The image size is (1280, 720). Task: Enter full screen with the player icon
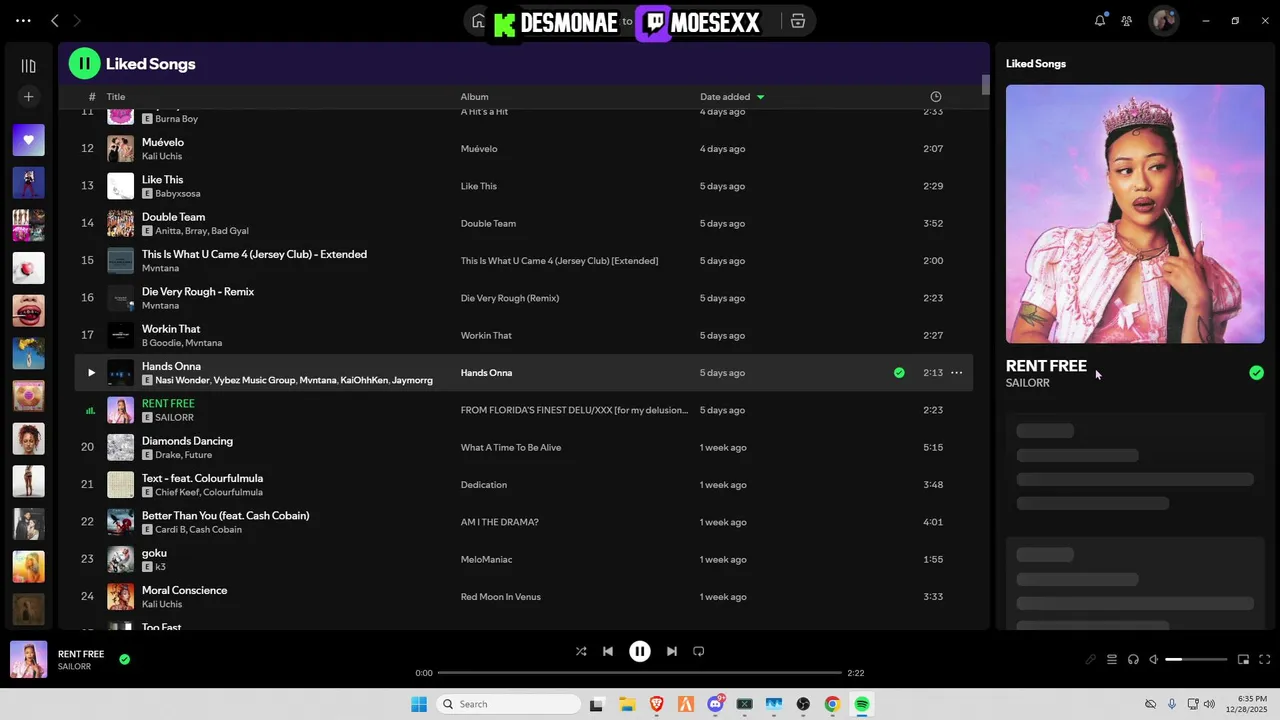1264,659
